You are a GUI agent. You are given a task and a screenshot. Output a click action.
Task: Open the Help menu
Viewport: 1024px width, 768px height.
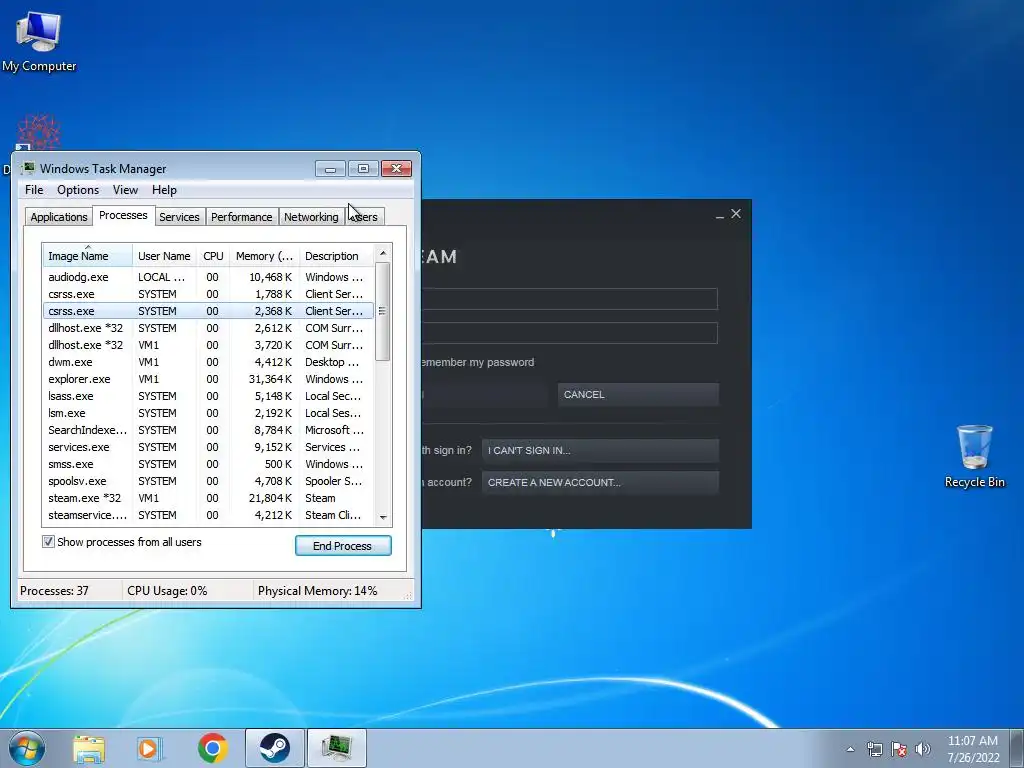pyautogui.click(x=164, y=190)
